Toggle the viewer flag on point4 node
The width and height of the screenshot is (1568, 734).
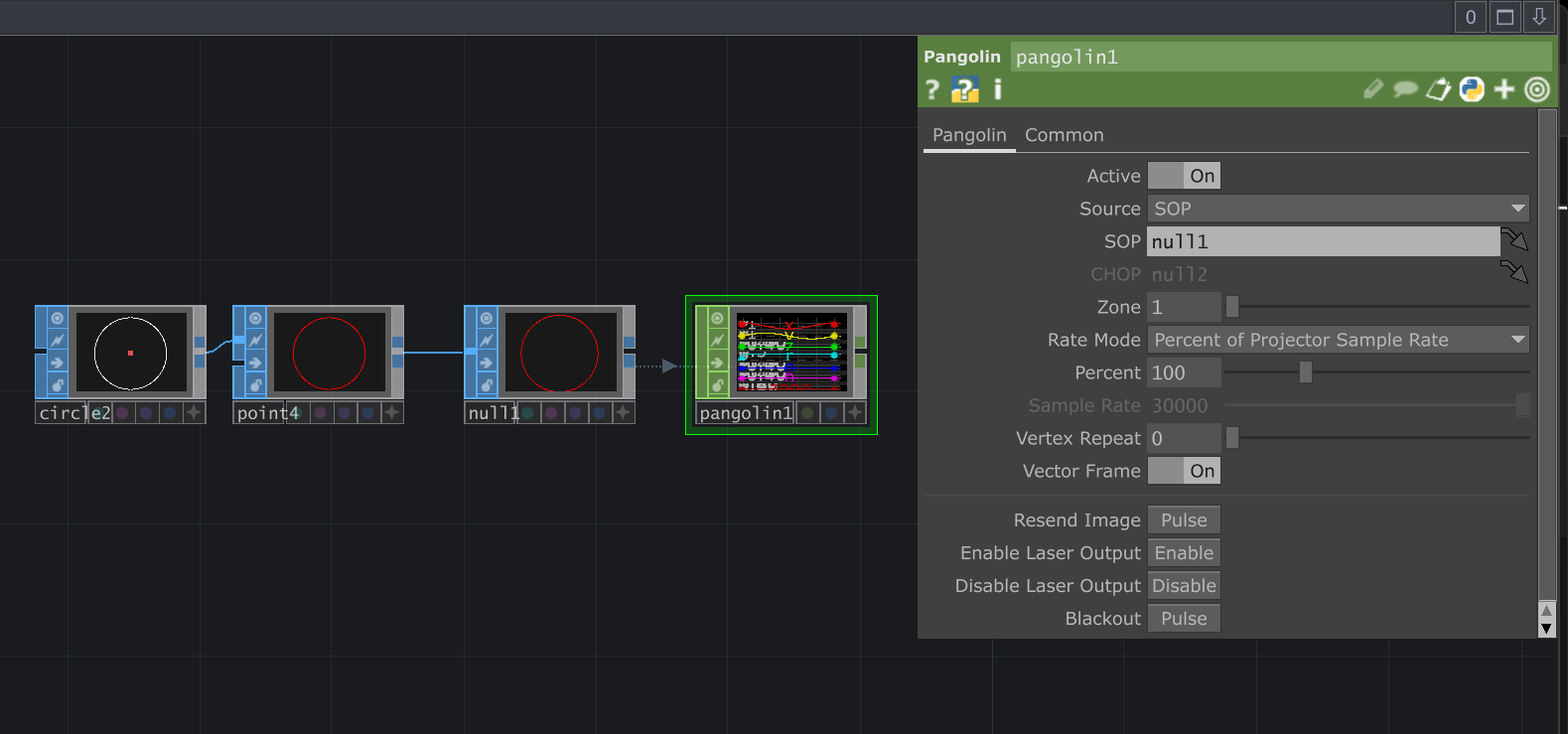(255, 318)
